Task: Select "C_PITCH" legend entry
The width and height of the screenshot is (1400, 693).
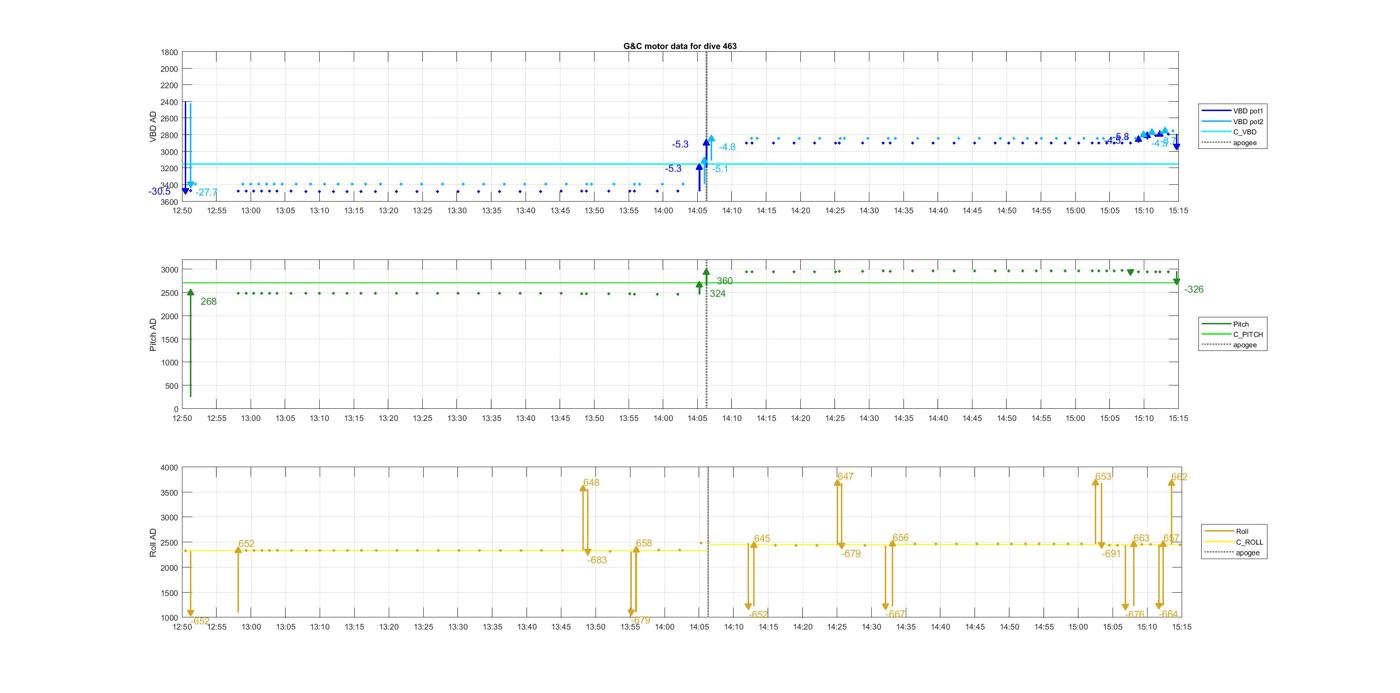Action: click(1248, 334)
